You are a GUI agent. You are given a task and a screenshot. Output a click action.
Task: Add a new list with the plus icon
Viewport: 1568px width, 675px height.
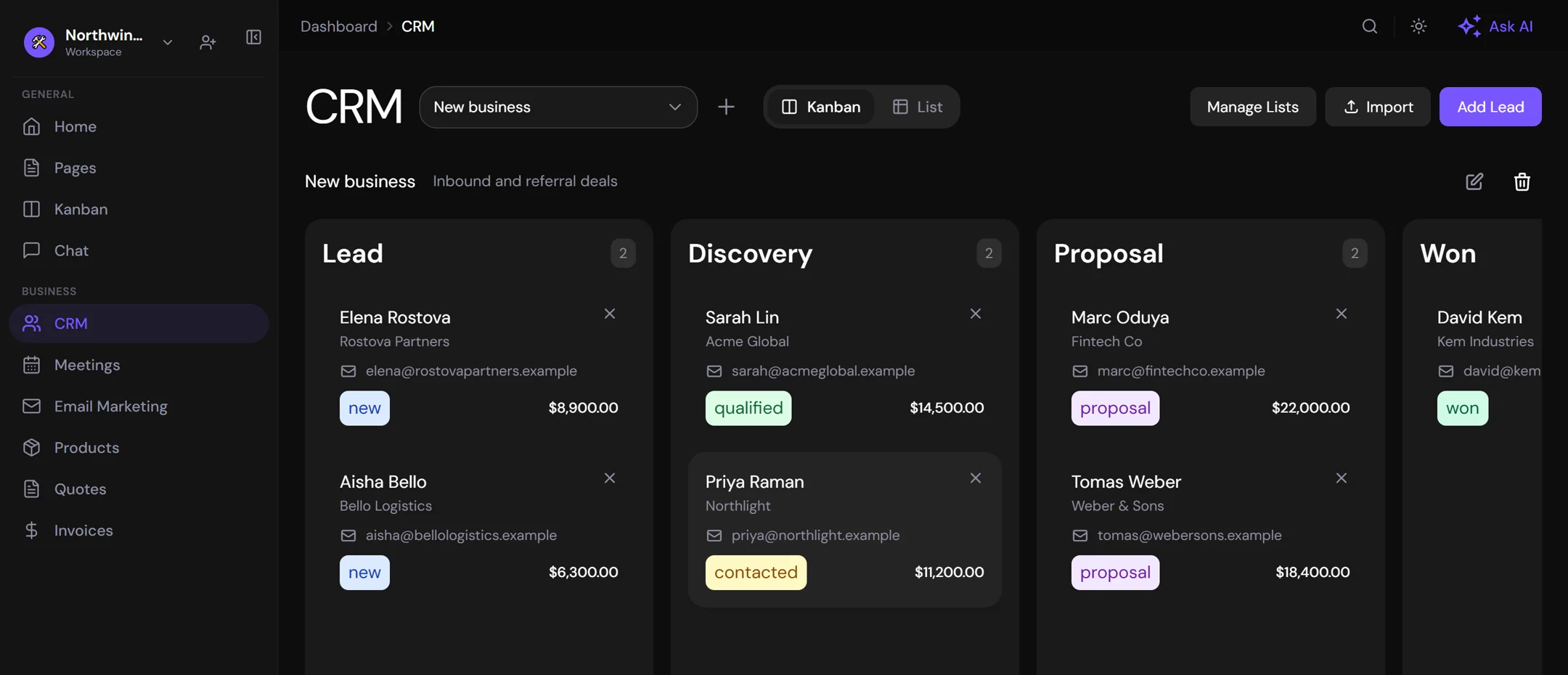pos(726,107)
